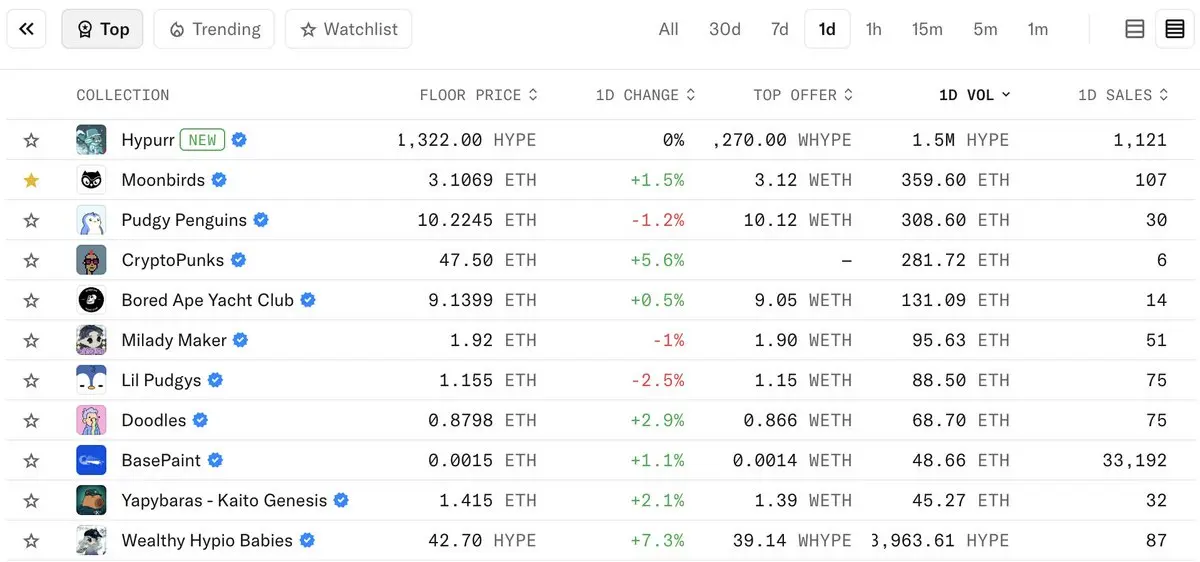
Task: Click verified badge beside Pudgy Penguins
Action: [x=261, y=220]
